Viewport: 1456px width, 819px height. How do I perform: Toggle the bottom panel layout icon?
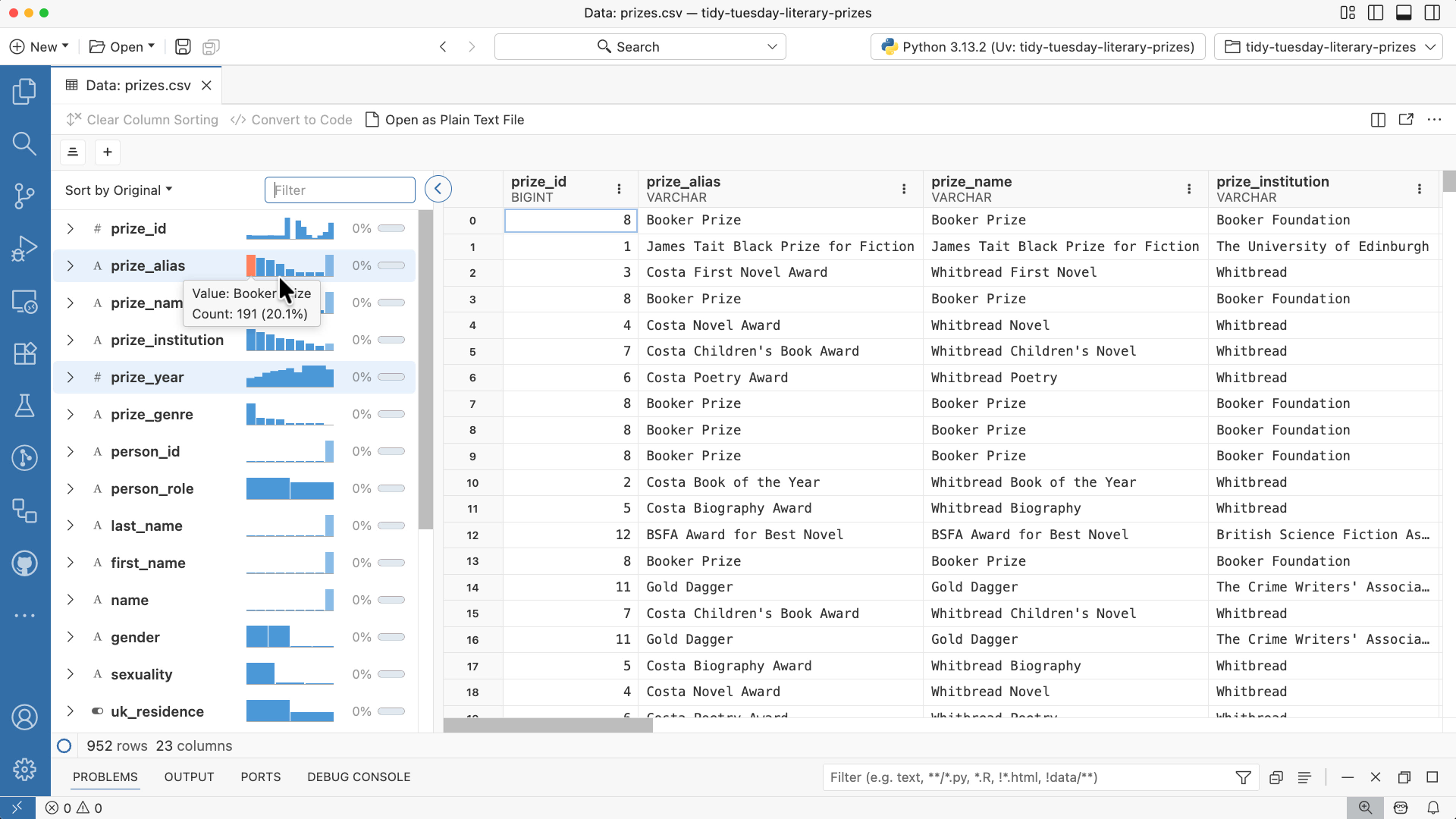(x=1404, y=13)
